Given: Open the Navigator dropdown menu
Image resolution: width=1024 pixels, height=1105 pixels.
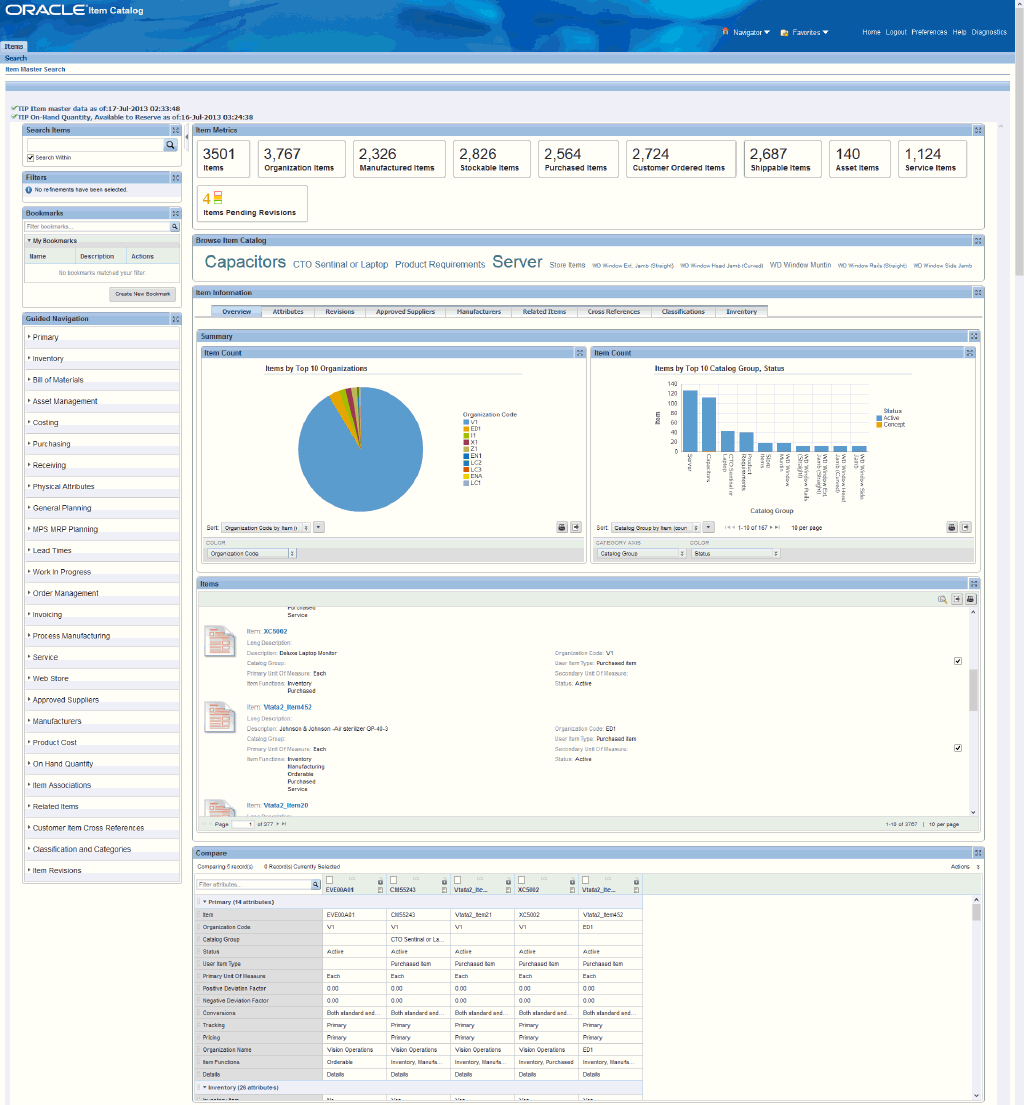Looking at the screenshot, I should coord(751,32).
